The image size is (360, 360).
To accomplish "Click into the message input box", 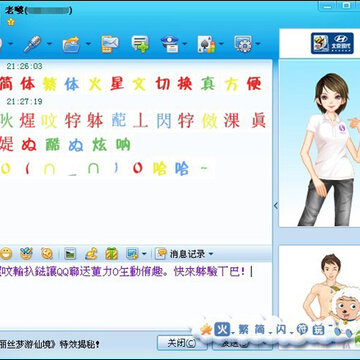I will pos(135,297).
